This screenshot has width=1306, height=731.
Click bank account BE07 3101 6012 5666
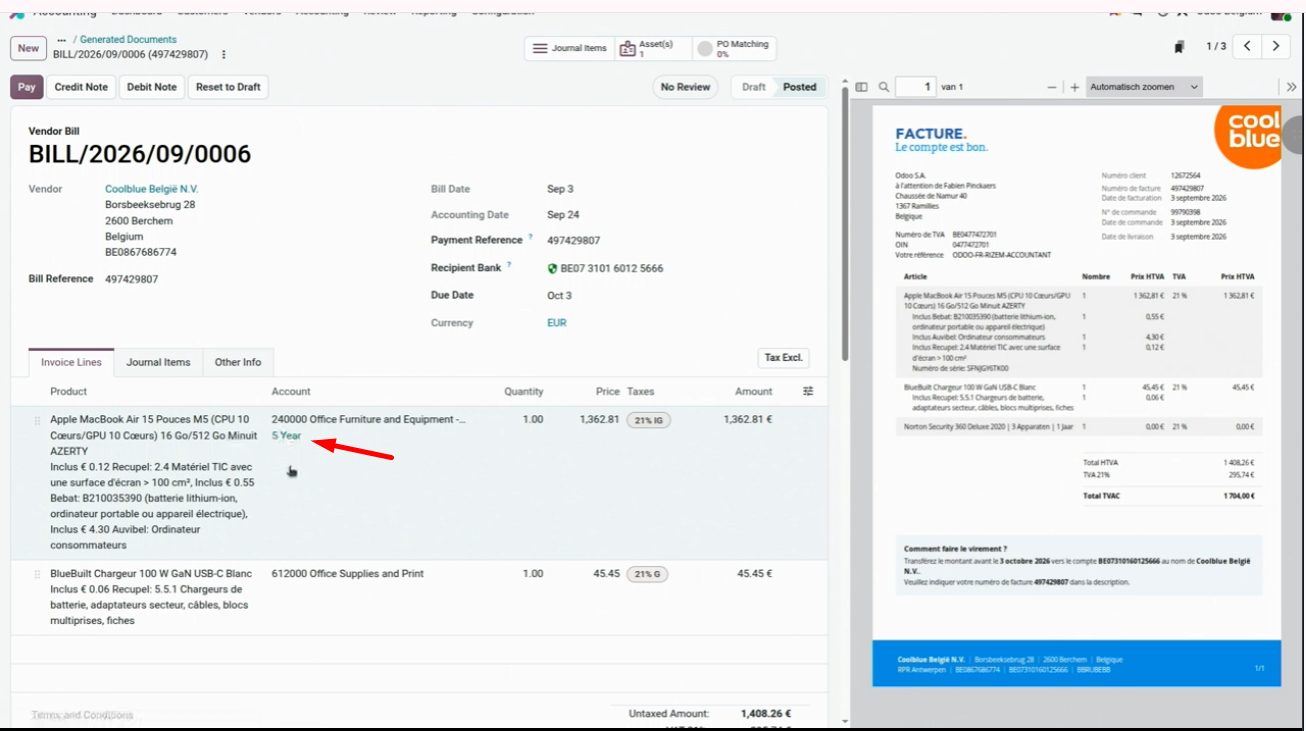coord(611,268)
